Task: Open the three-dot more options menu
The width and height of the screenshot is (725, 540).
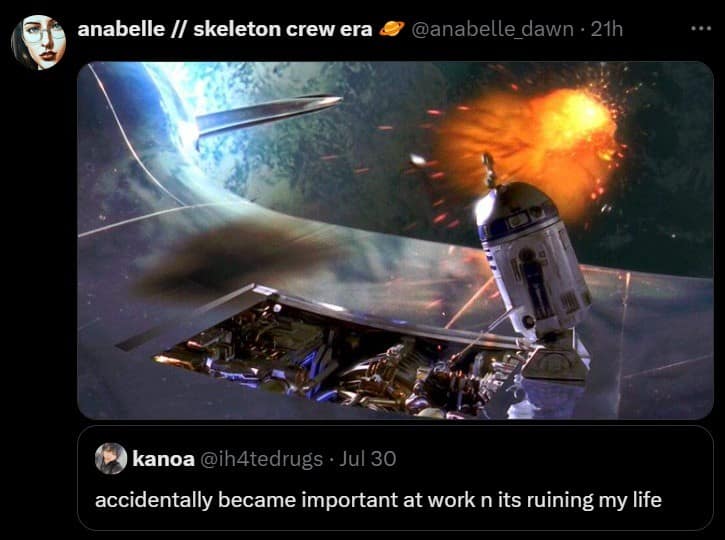Action: click(701, 29)
